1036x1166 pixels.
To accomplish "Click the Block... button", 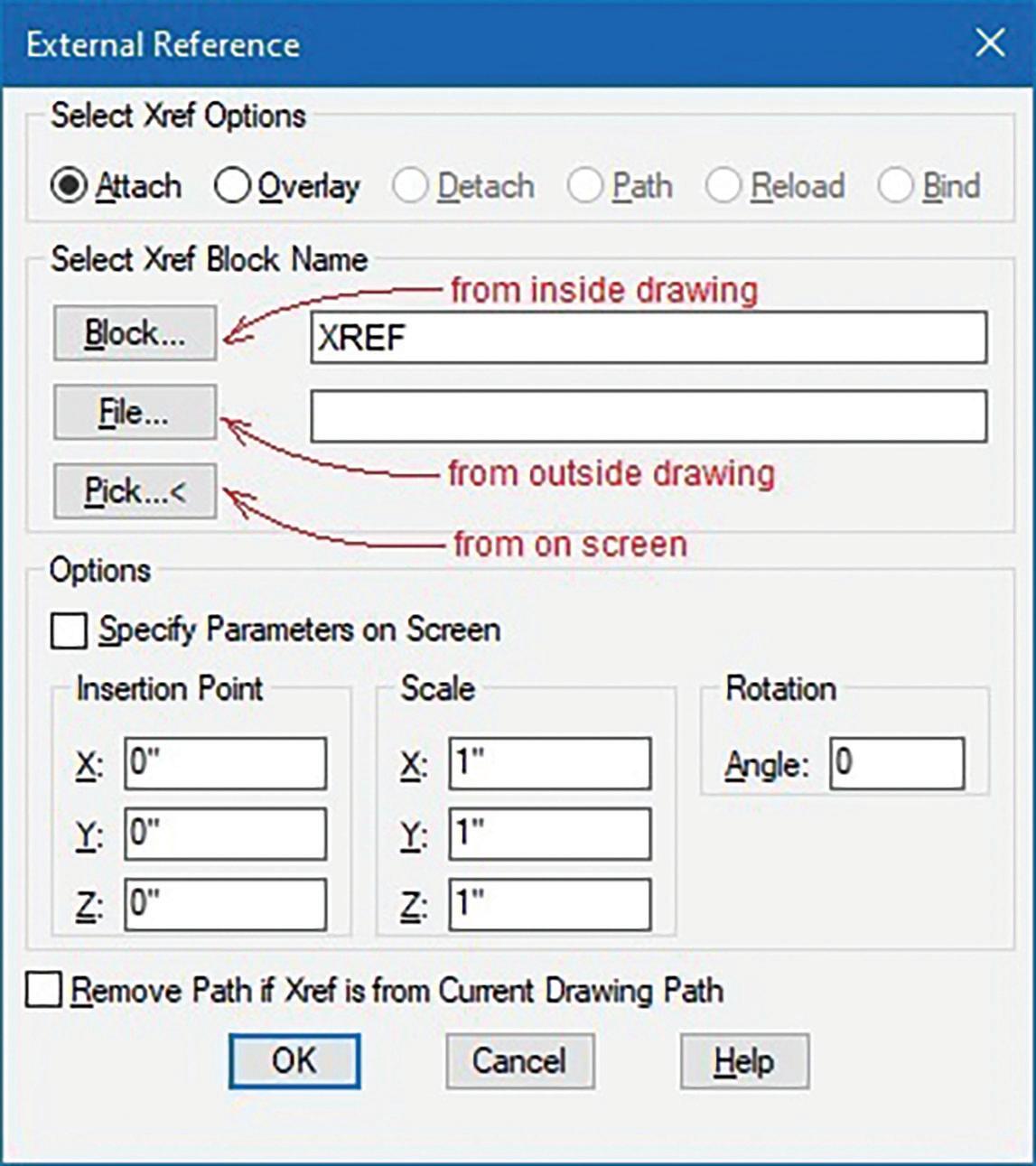I will click(135, 333).
